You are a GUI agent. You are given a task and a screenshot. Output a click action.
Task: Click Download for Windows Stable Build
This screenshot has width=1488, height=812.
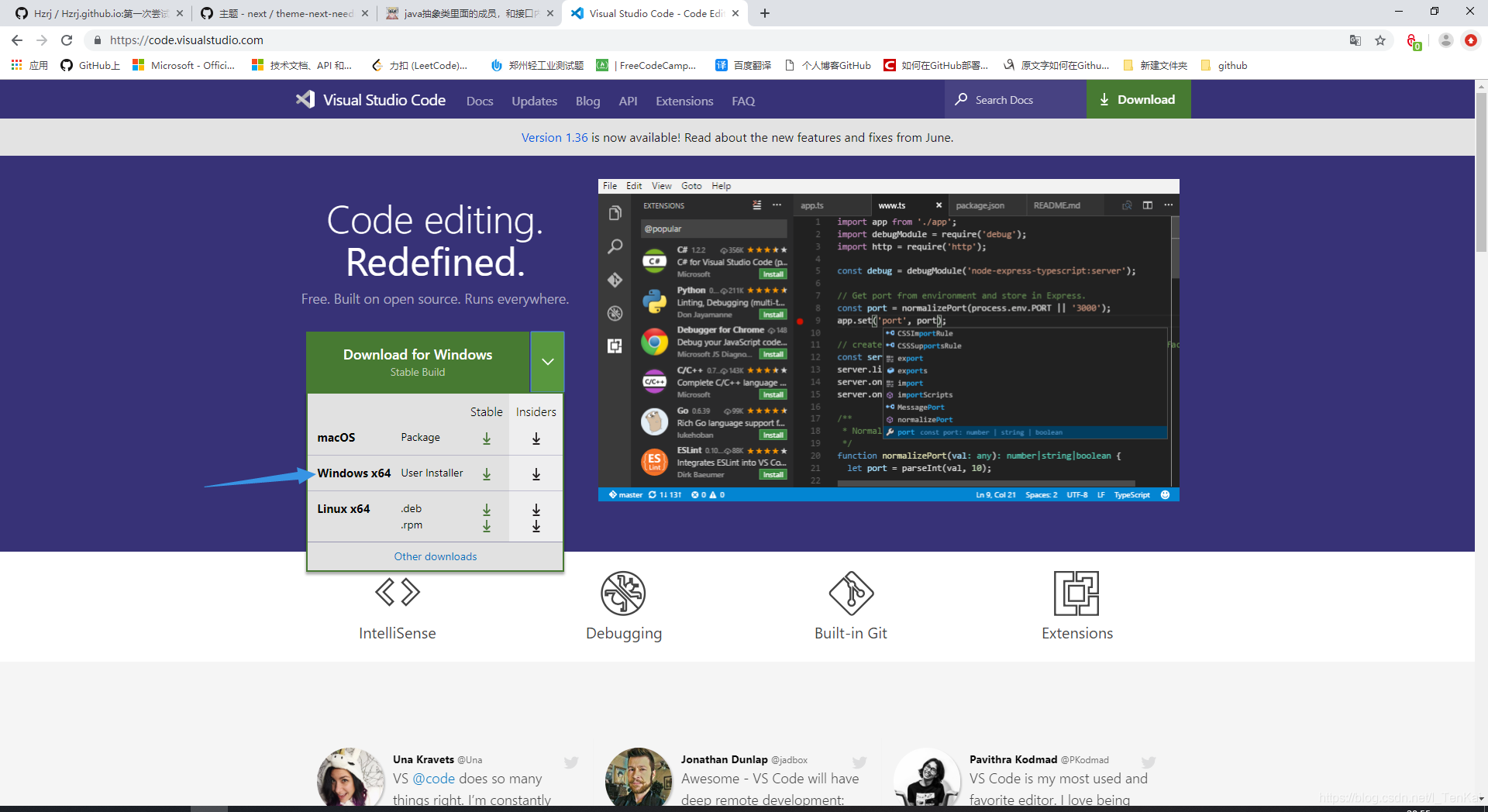click(x=418, y=362)
